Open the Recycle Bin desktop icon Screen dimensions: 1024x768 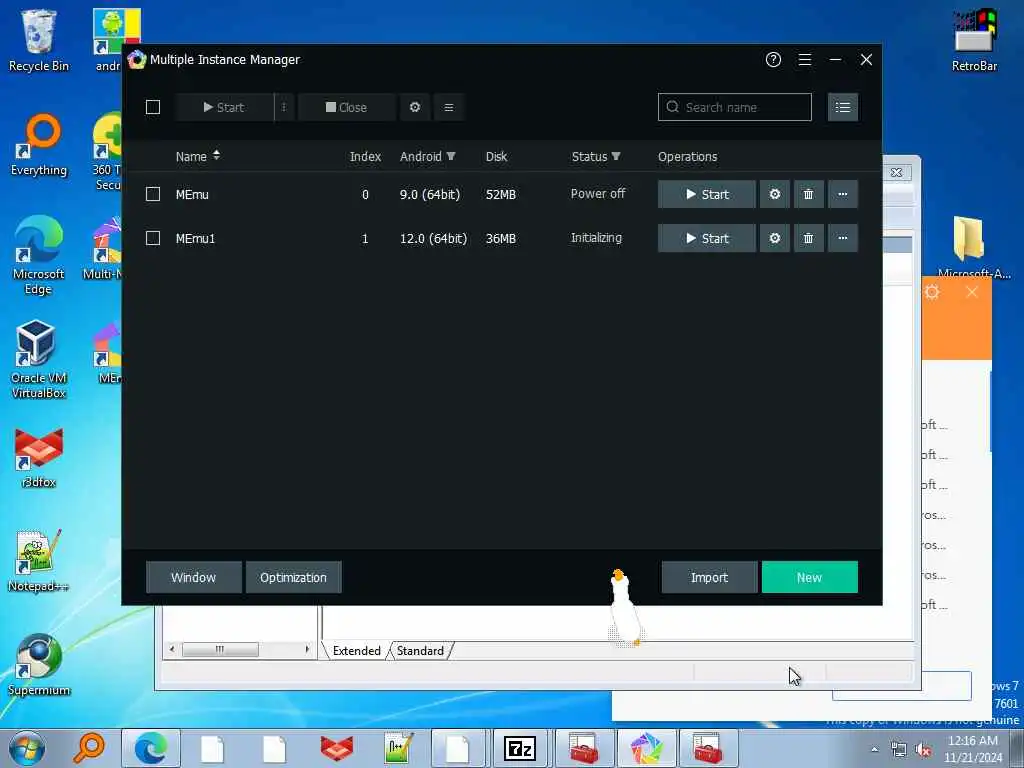pos(39,40)
